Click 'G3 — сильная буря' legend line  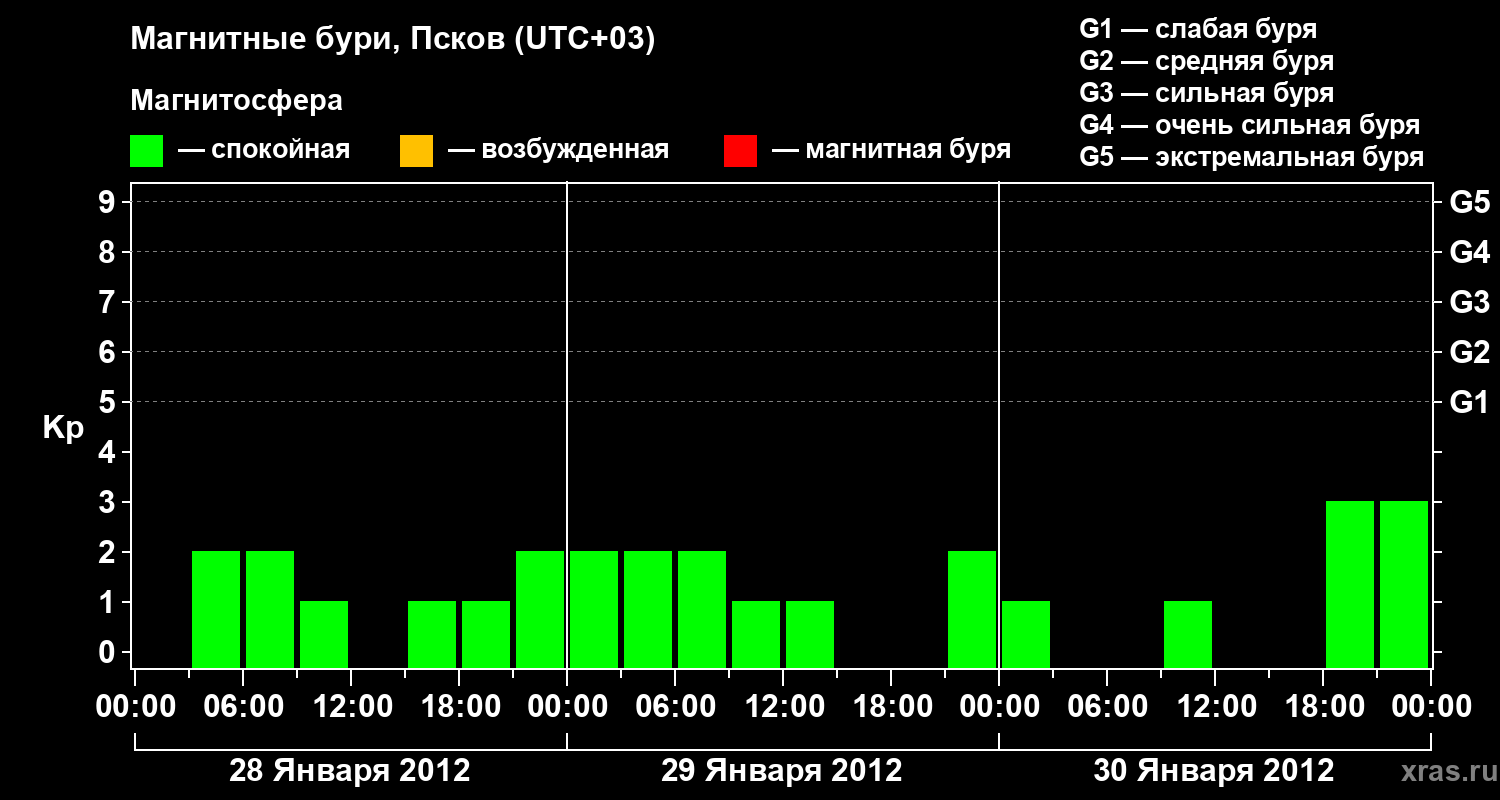coord(1207,93)
